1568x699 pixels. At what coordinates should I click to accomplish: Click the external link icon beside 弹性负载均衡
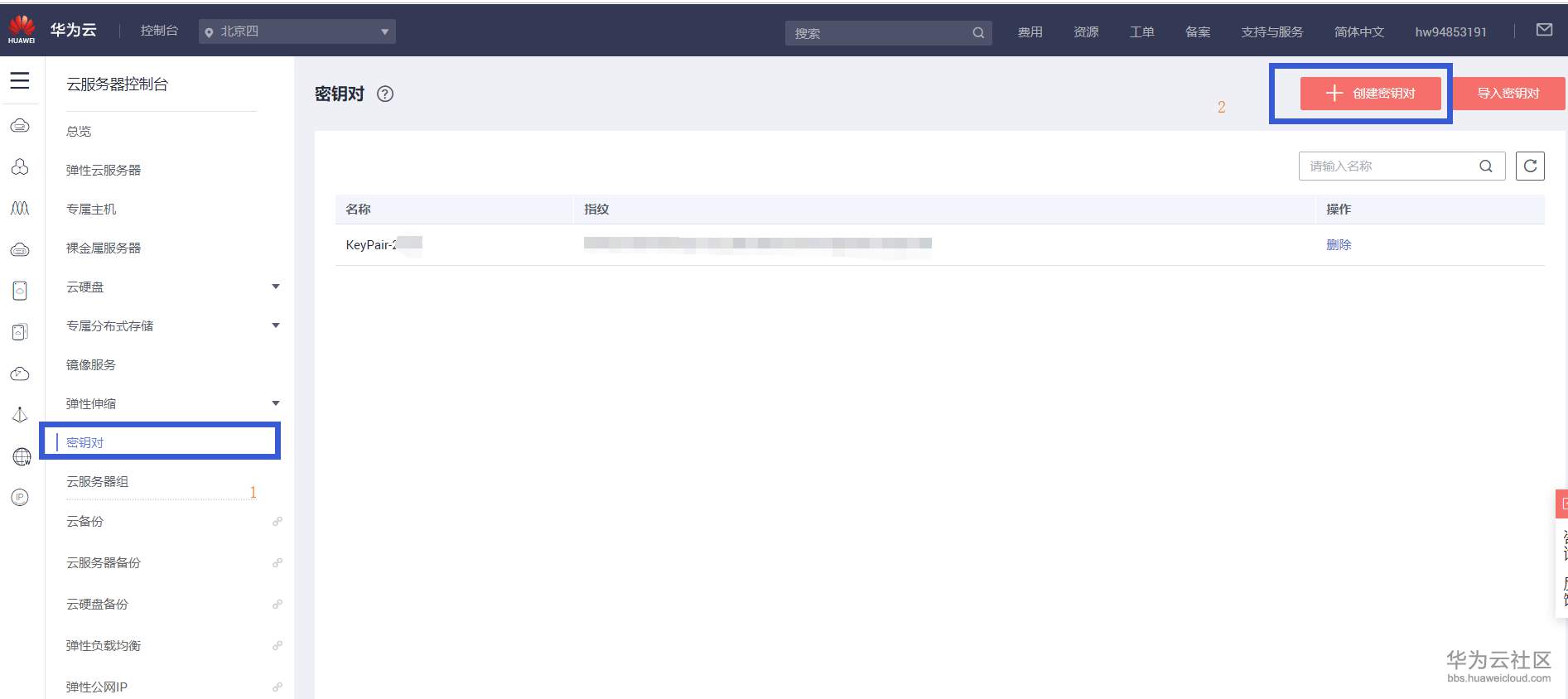277,645
